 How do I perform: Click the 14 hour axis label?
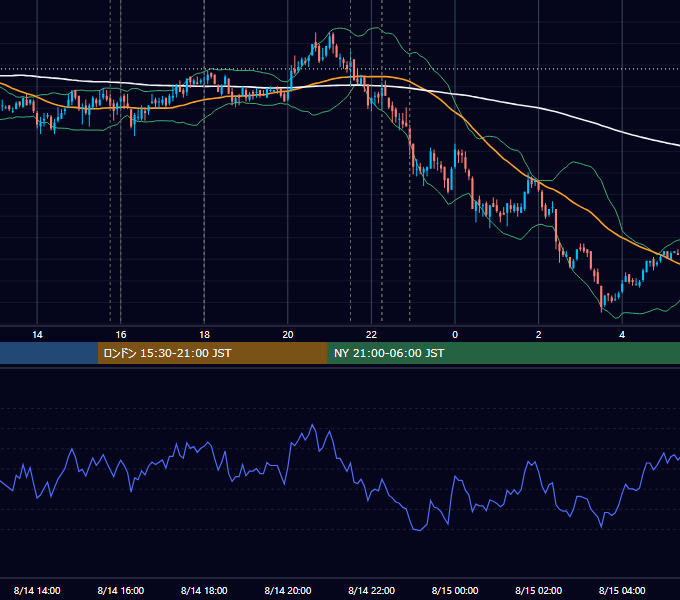tap(37, 335)
